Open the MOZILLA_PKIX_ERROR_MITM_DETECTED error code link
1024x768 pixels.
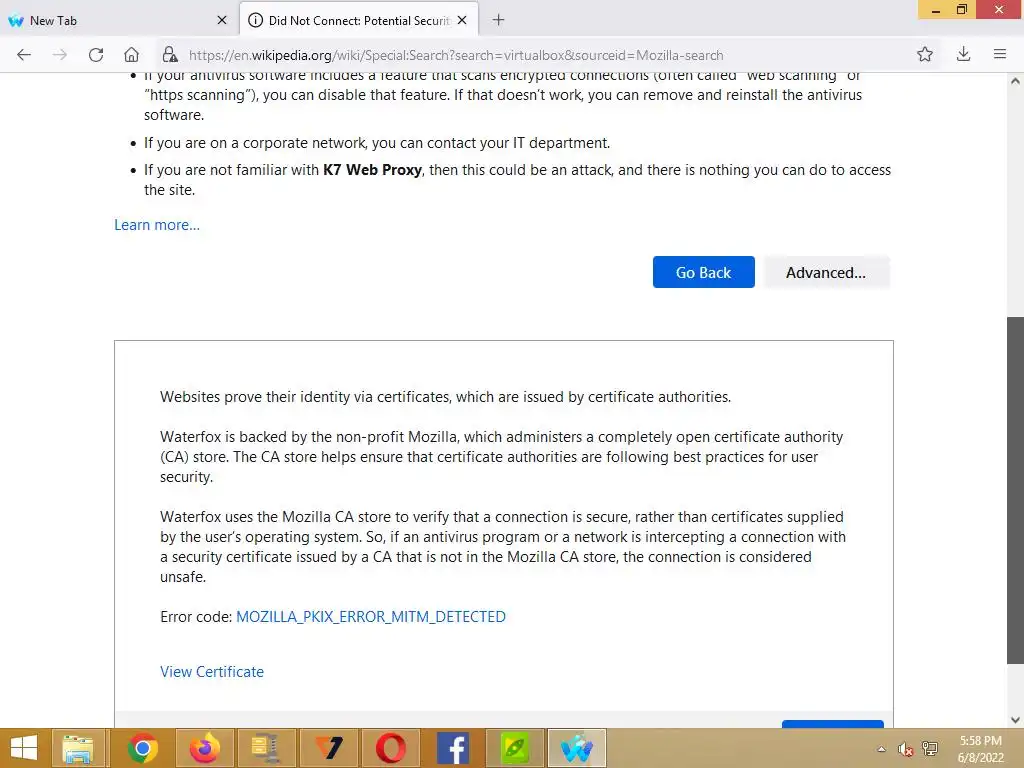point(371,616)
